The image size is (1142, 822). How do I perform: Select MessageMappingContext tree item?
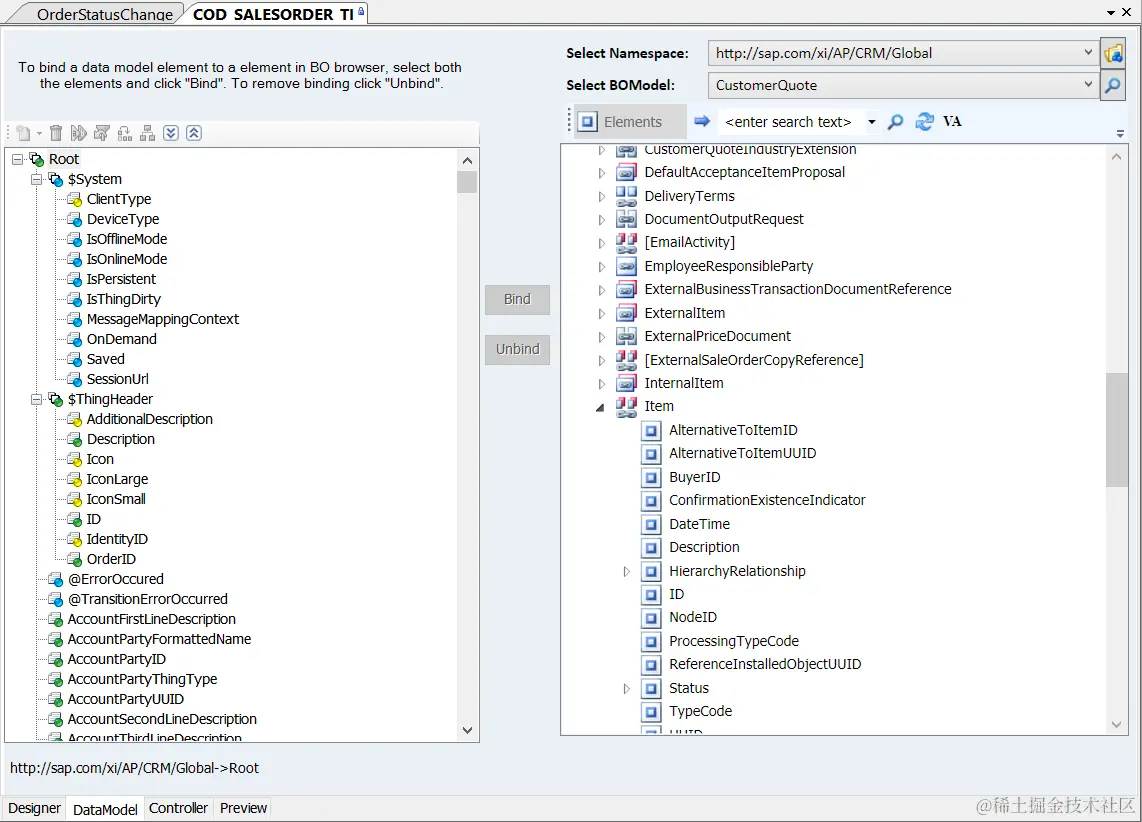162,320
